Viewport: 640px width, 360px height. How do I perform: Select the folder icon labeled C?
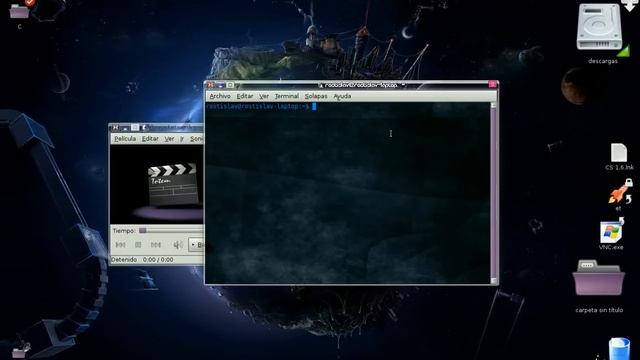pyautogui.click(x=20, y=11)
